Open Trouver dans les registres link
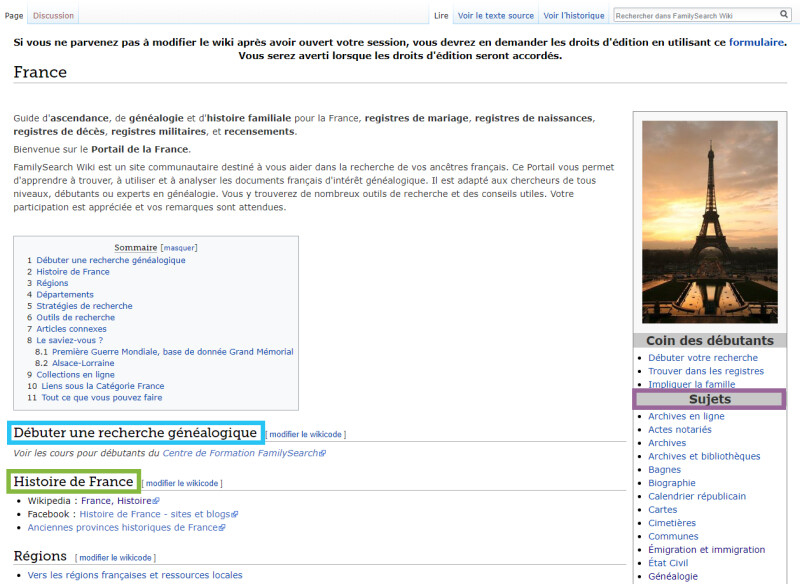 tap(706, 371)
